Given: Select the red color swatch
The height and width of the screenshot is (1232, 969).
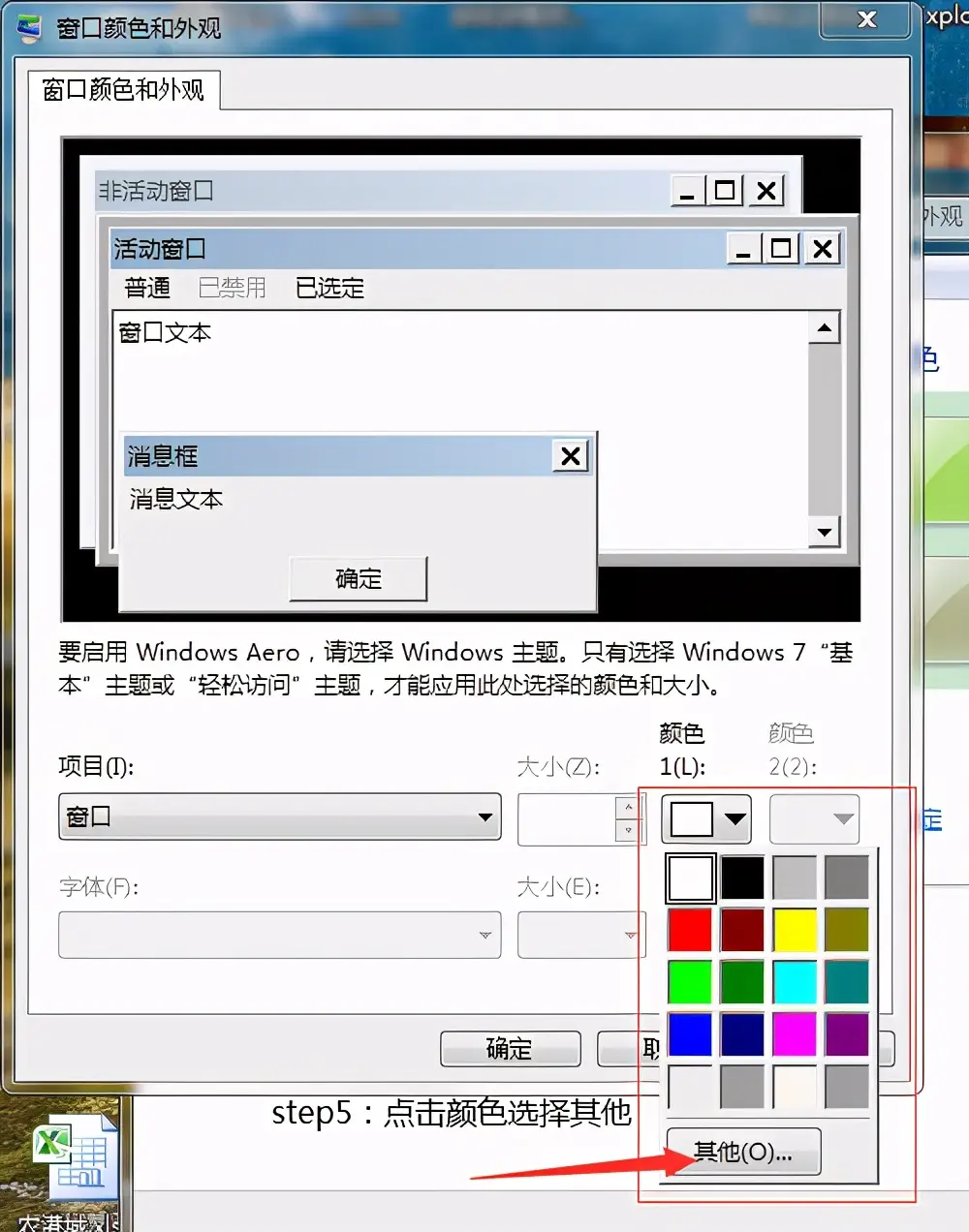Looking at the screenshot, I should [x=689, y=930].
